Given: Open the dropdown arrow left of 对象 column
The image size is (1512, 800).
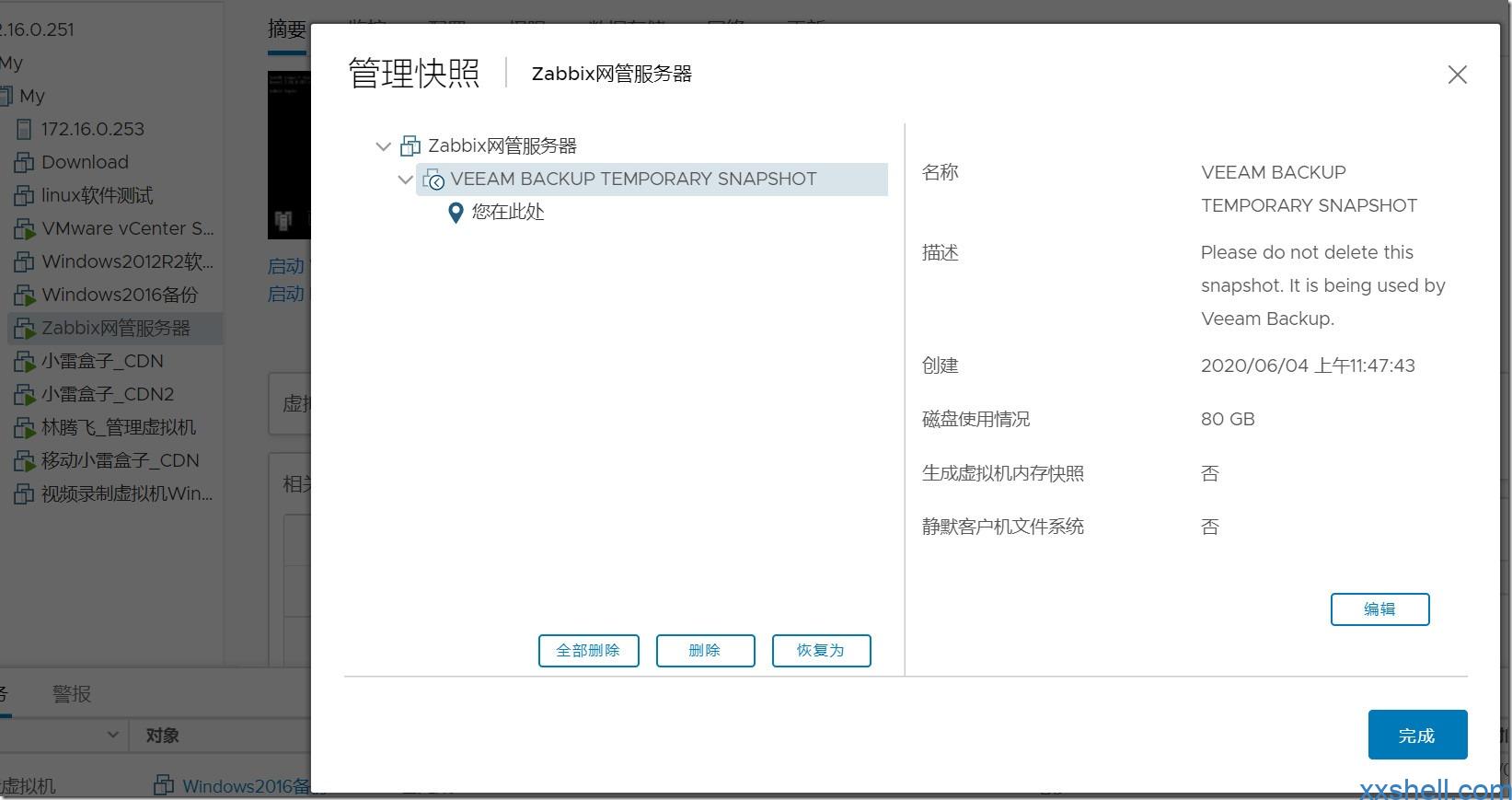Looking at the screenshot, I should point(112,735).
